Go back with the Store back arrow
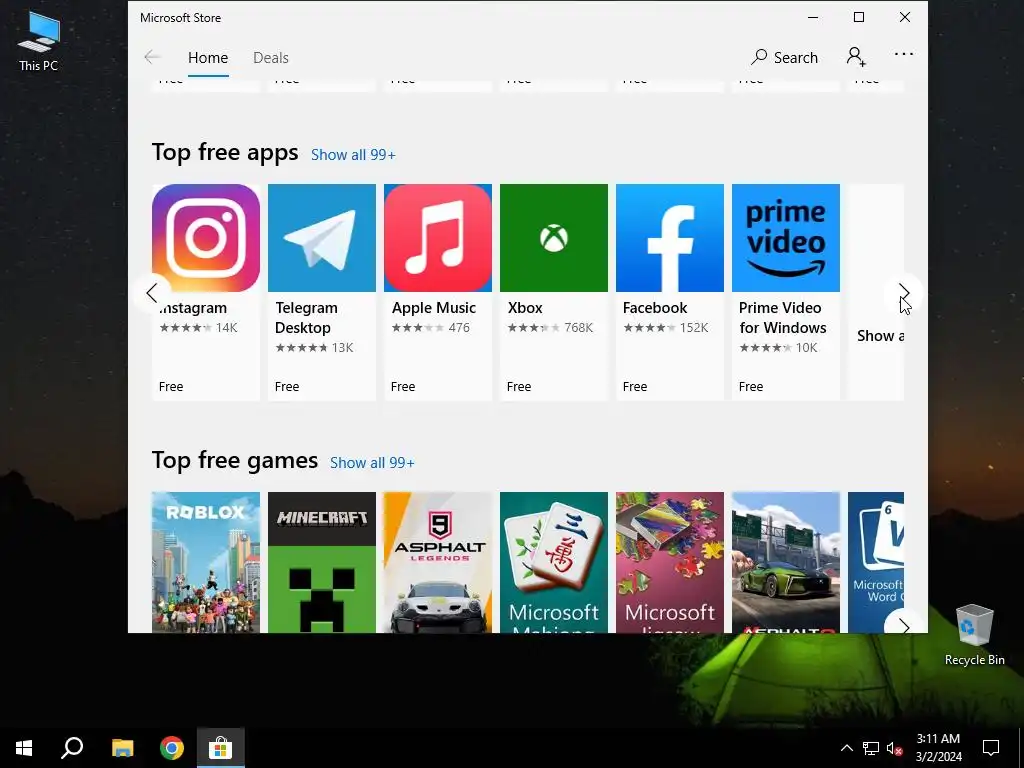Image resolution: width=1024 pixels, height=768 pixels. [x=152, y=57]
